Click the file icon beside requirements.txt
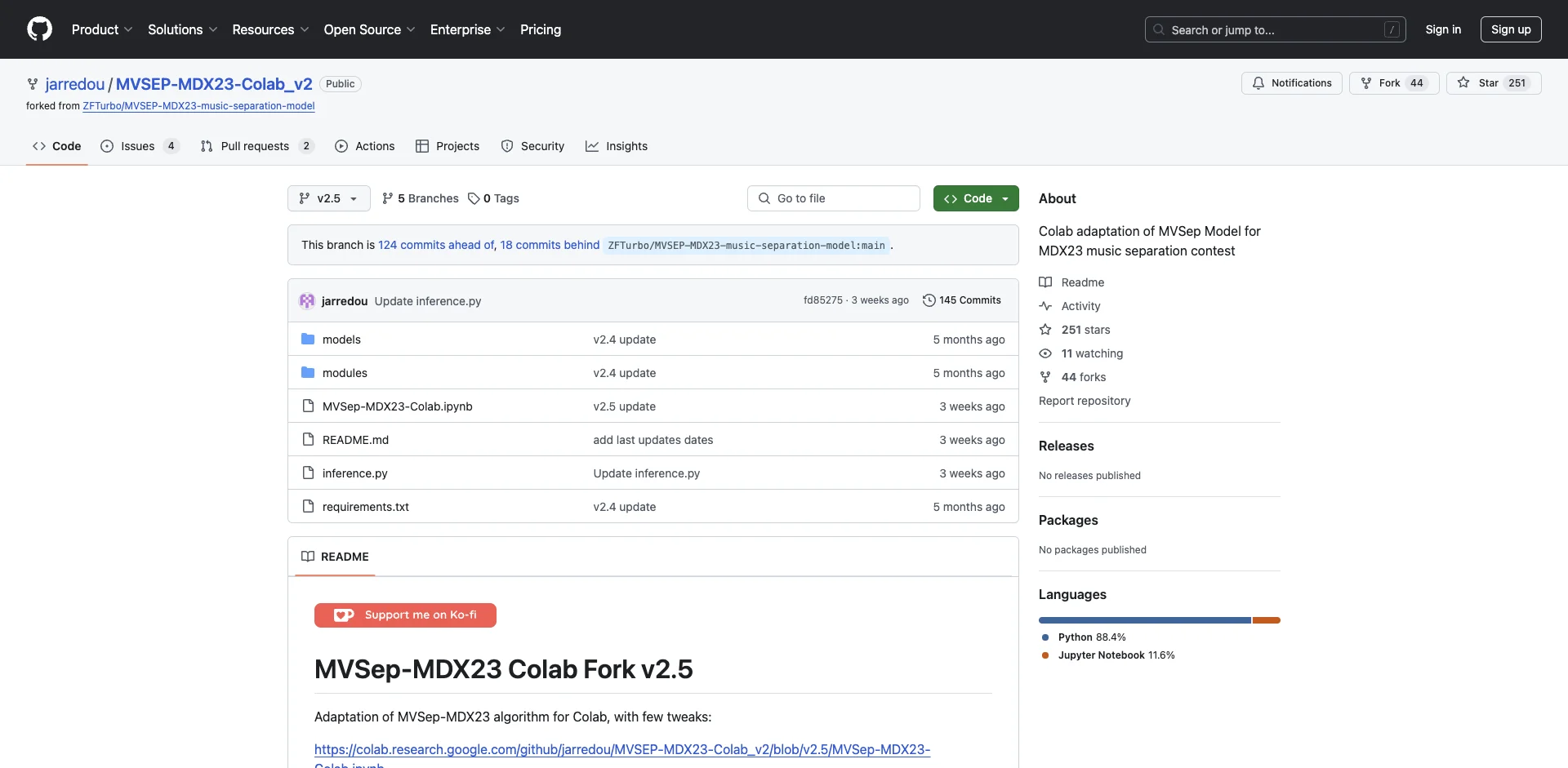Screen dimensions: 1568x768 [308, 506]
